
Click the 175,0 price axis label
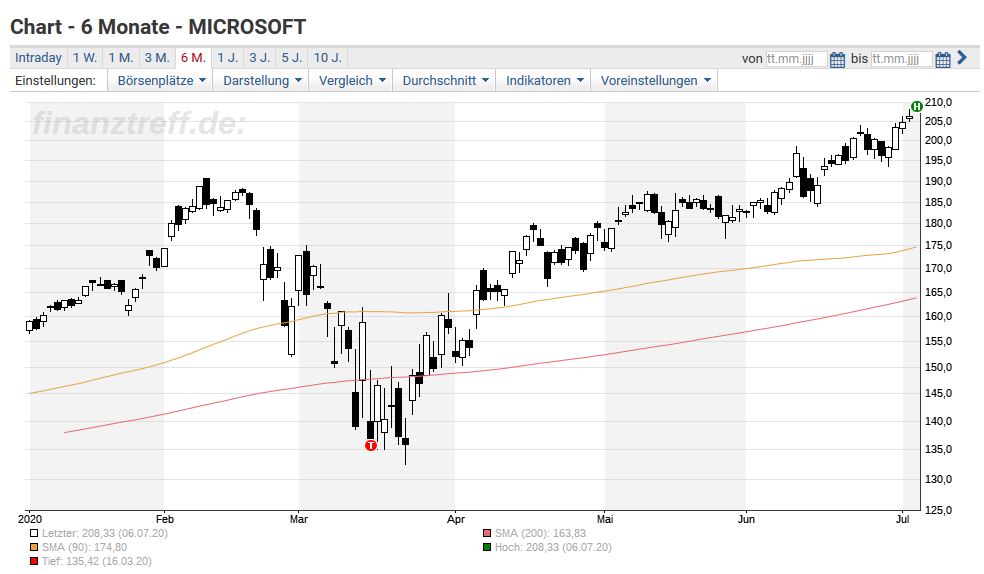[x=938, y=245]
